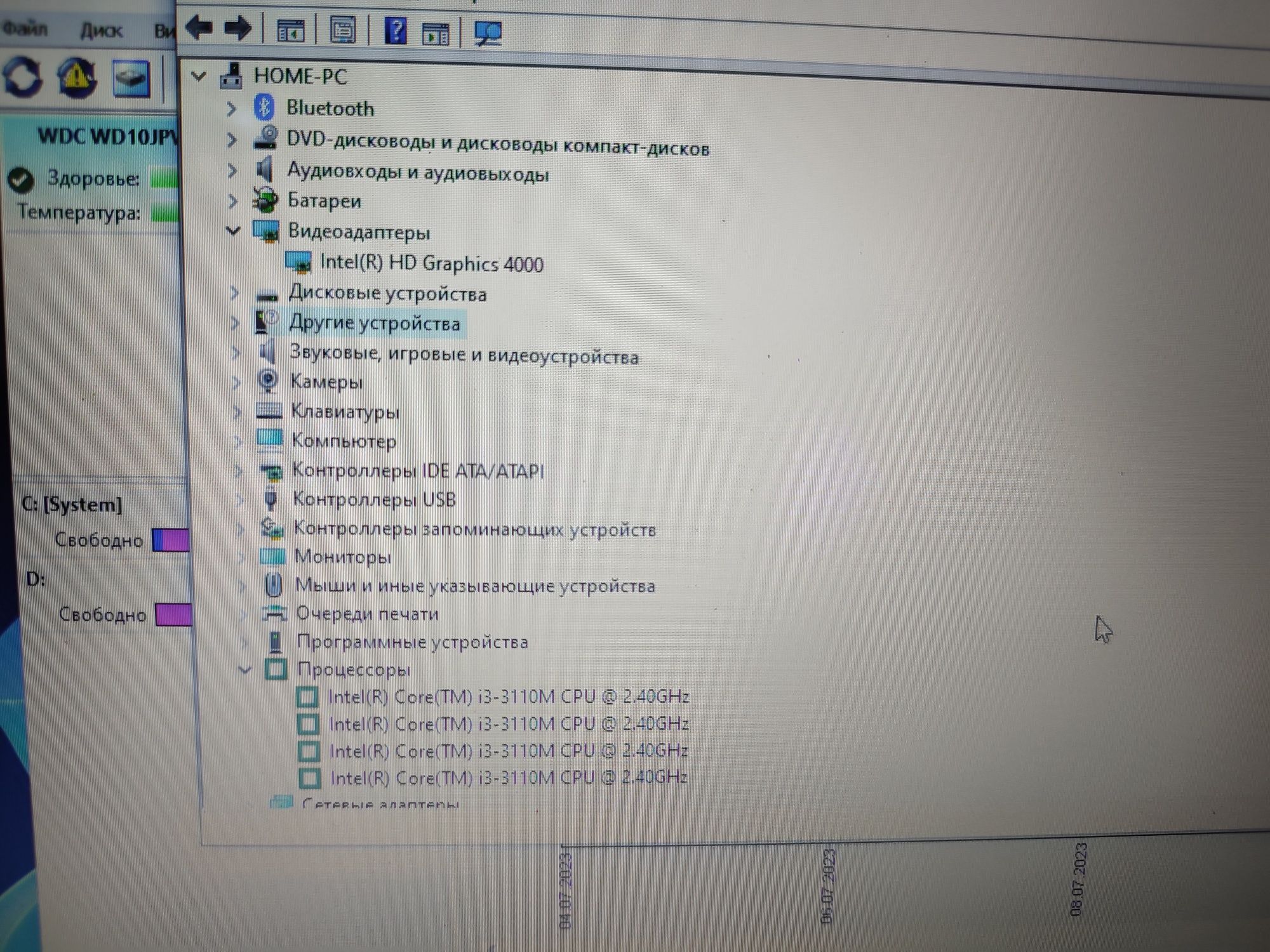Click the C: [System] partition label

(x=72, y=505)
